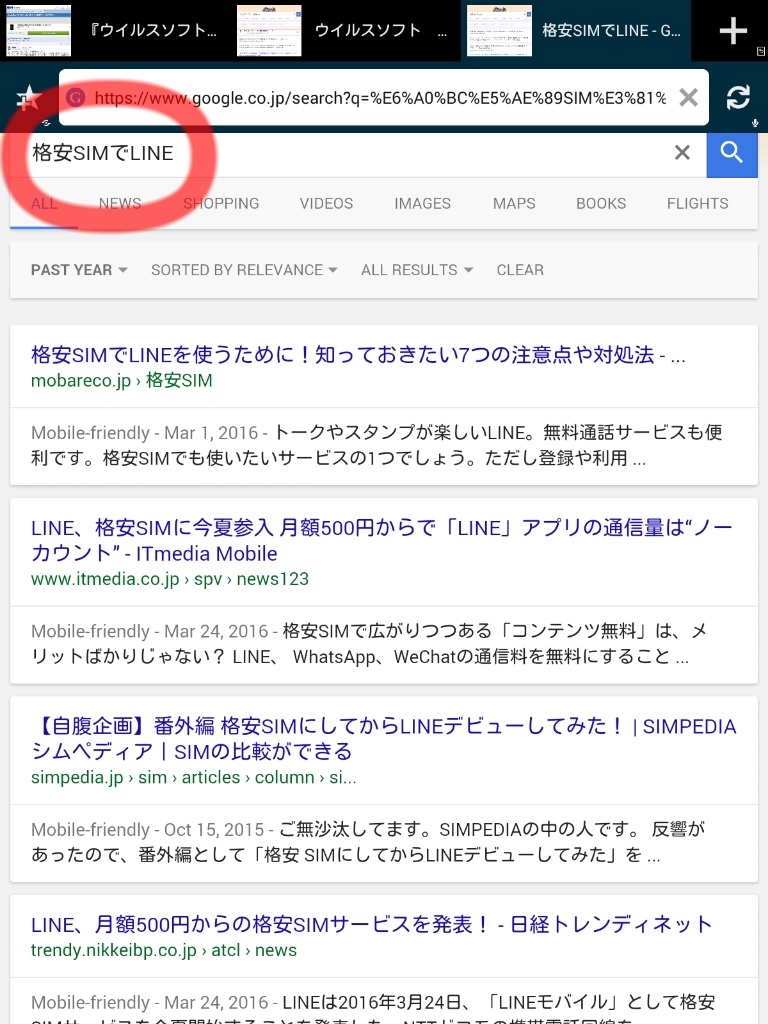Clear the Google search query with X
768x1024 pixels.
pyautogui.click(x=682, y=153)
